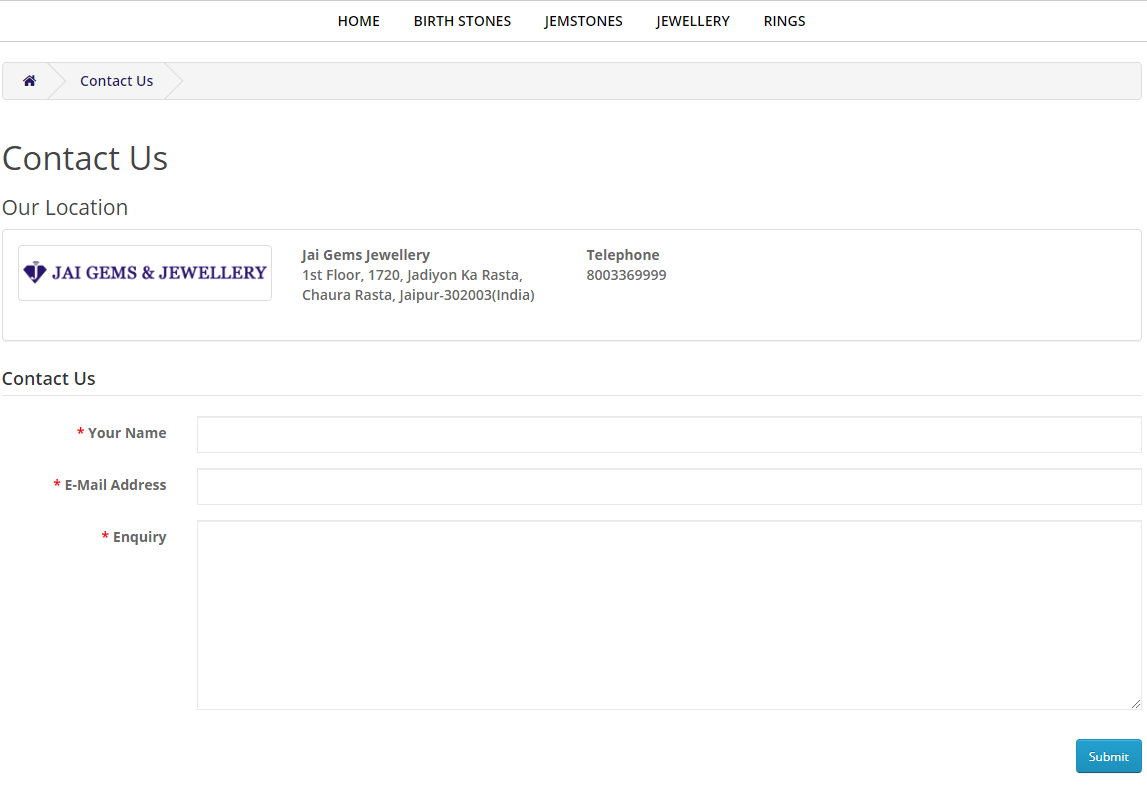Click the large Contact Us page title
1147x800 pixels.
(85, 159)
